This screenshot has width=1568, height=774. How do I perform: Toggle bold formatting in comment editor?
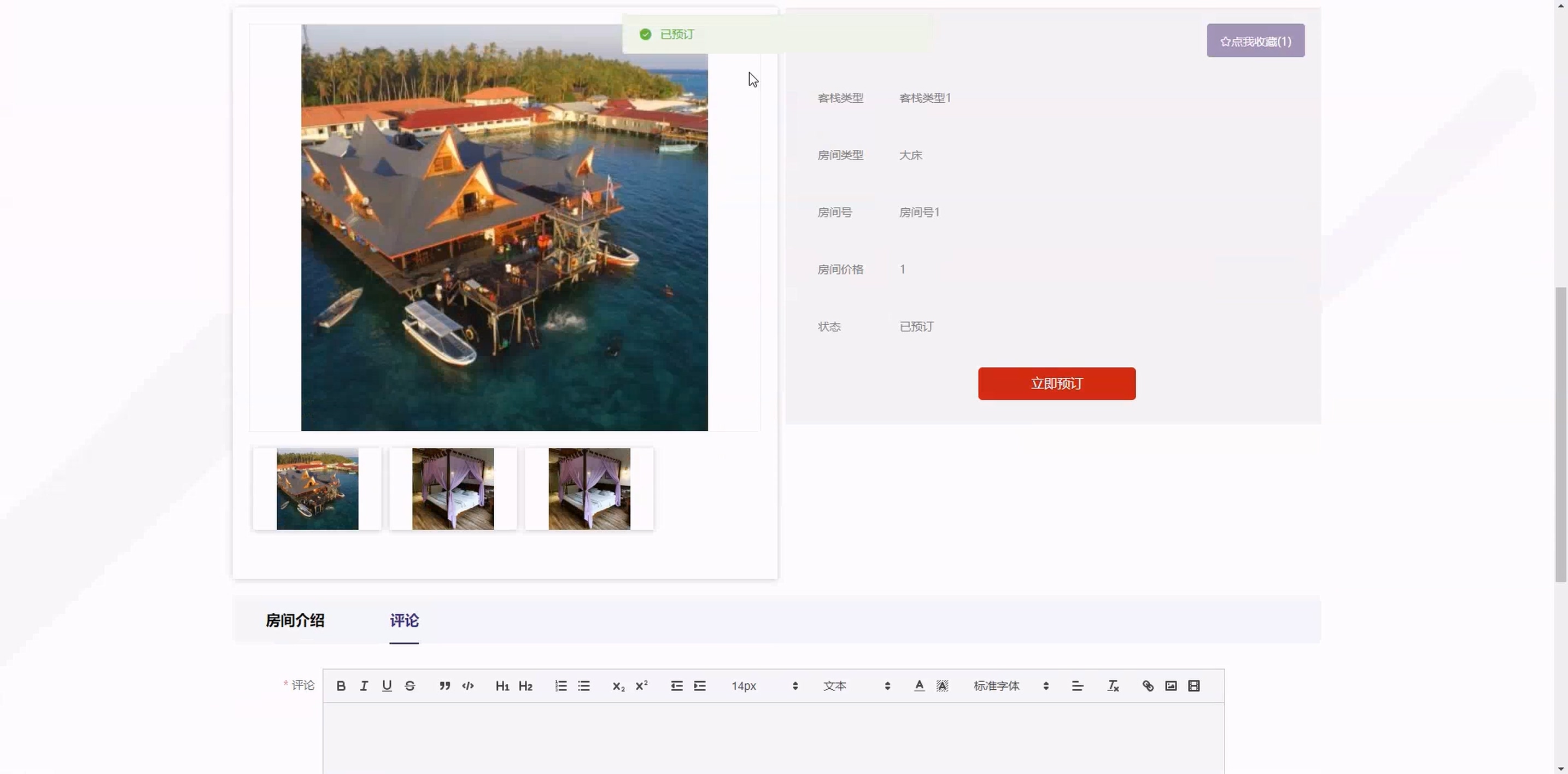pyautogui.click(x=341, y=686)
